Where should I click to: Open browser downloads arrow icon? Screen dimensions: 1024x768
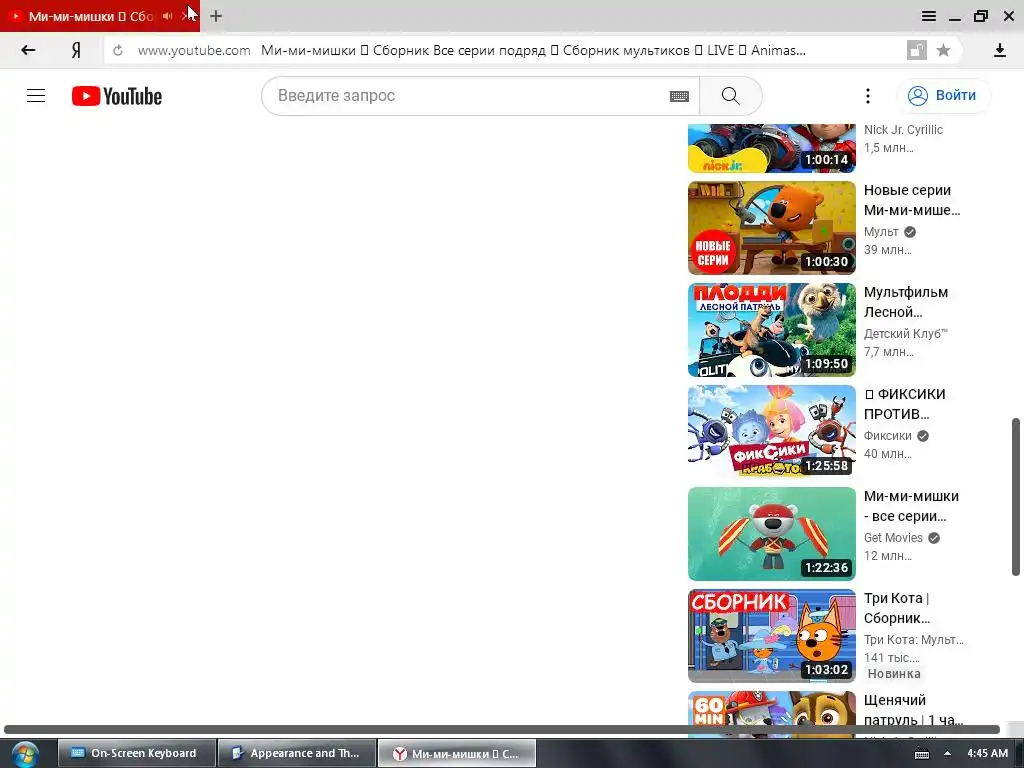click(x=1000, y=50)
